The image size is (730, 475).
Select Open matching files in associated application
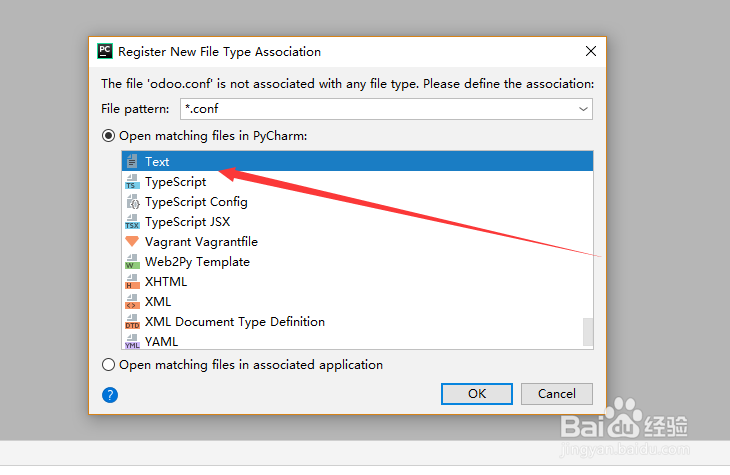pyautogui.click(x=108, y=365)
